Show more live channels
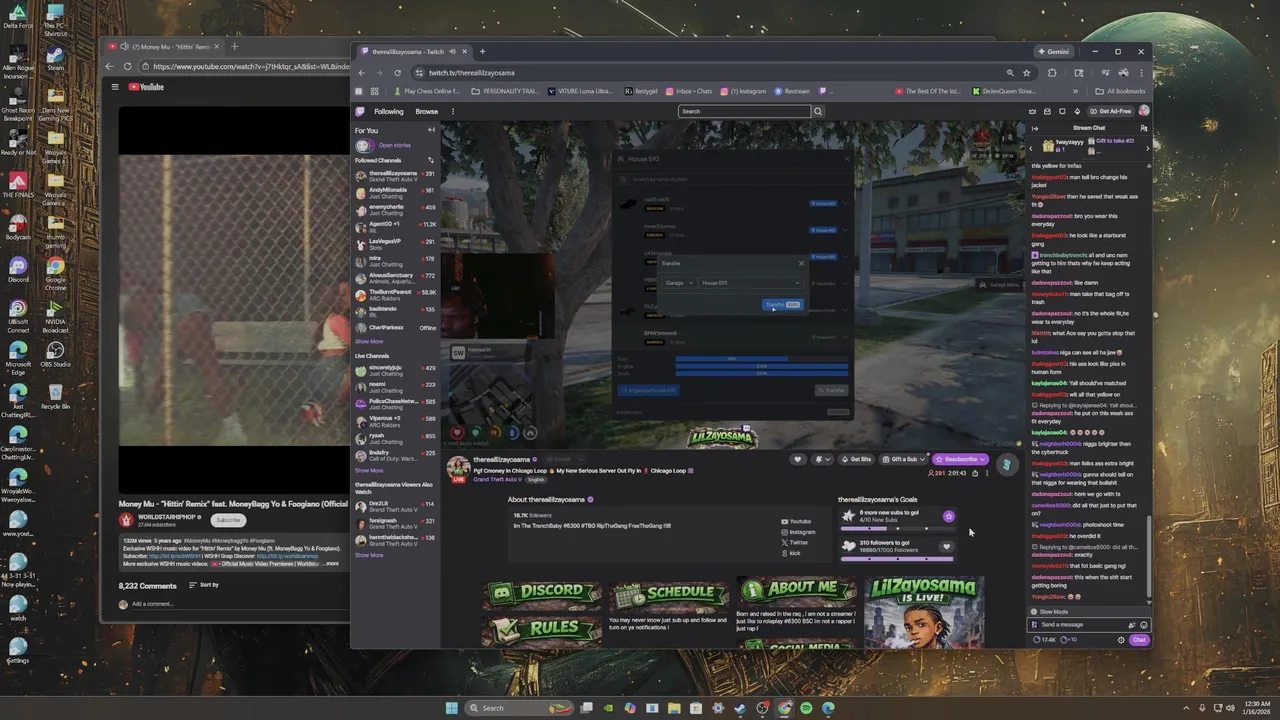 (369, 470)
